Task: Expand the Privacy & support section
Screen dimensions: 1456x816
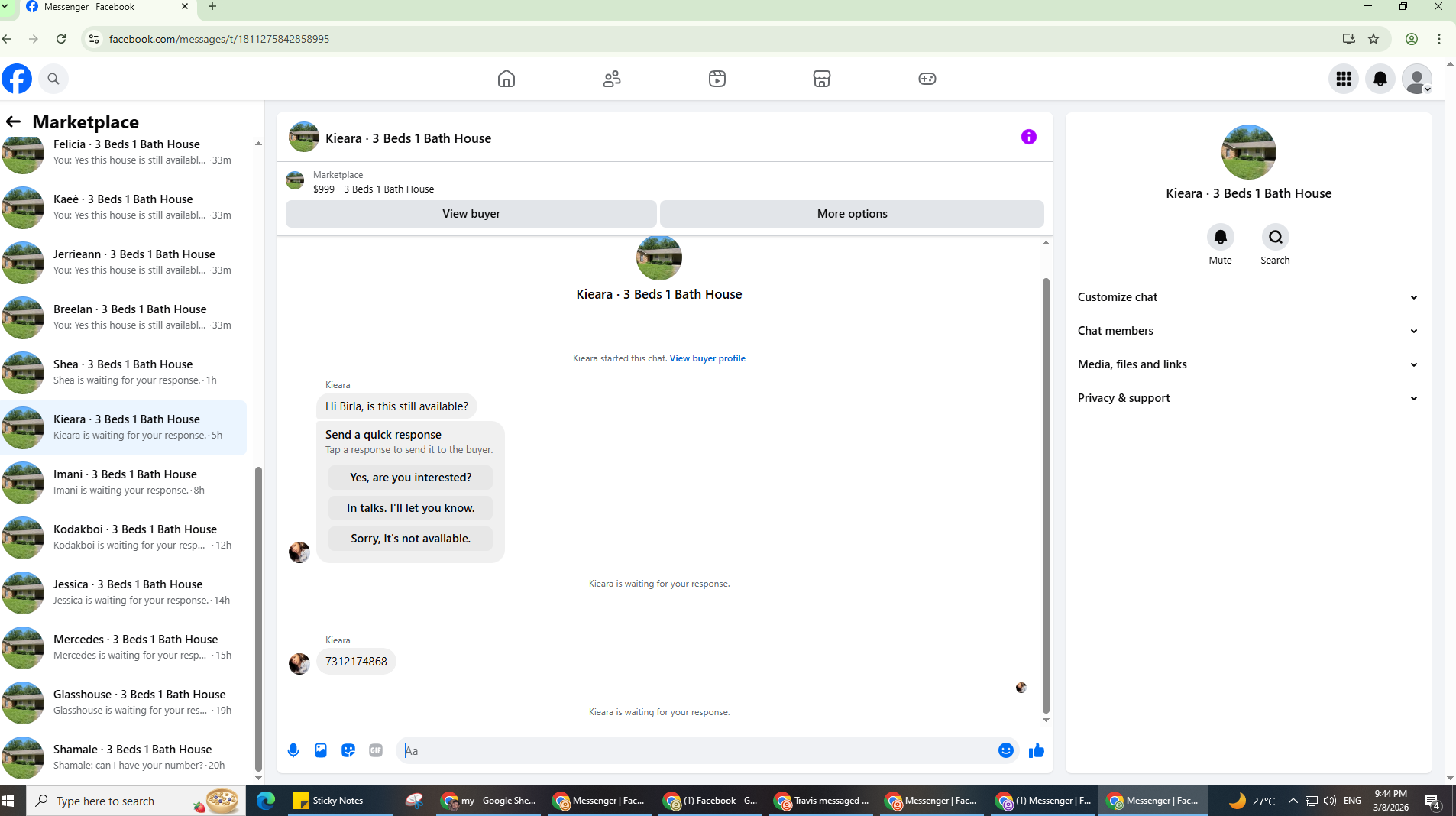Action: coord(1248,398)
